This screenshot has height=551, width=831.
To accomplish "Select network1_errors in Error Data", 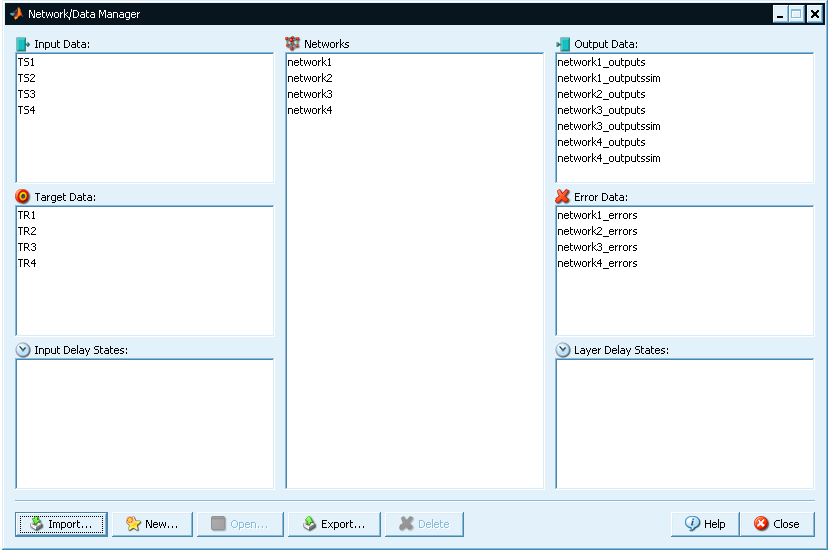I will [x=684, y=215].
